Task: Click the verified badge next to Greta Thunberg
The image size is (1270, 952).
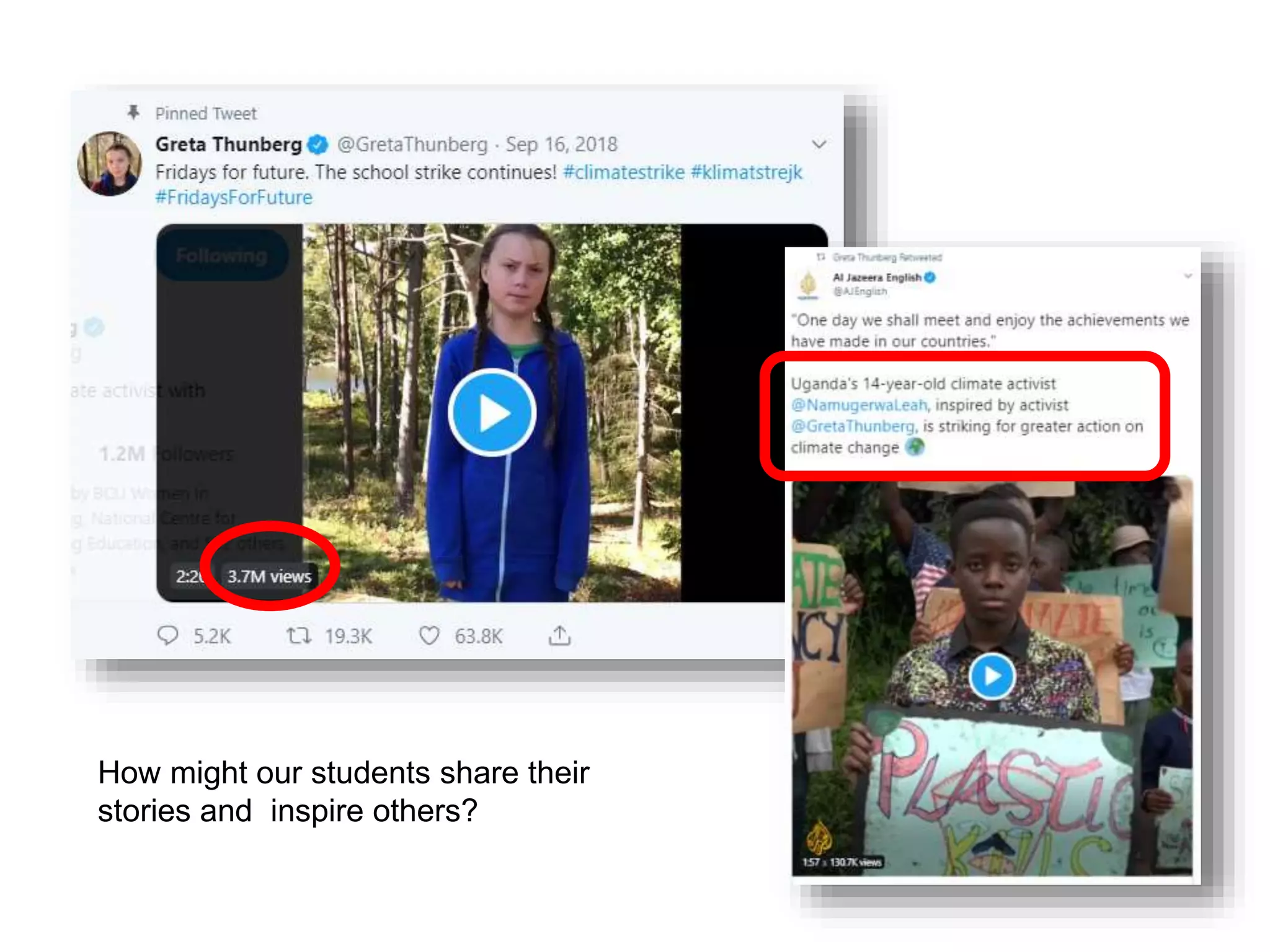Action: [317, 144]
